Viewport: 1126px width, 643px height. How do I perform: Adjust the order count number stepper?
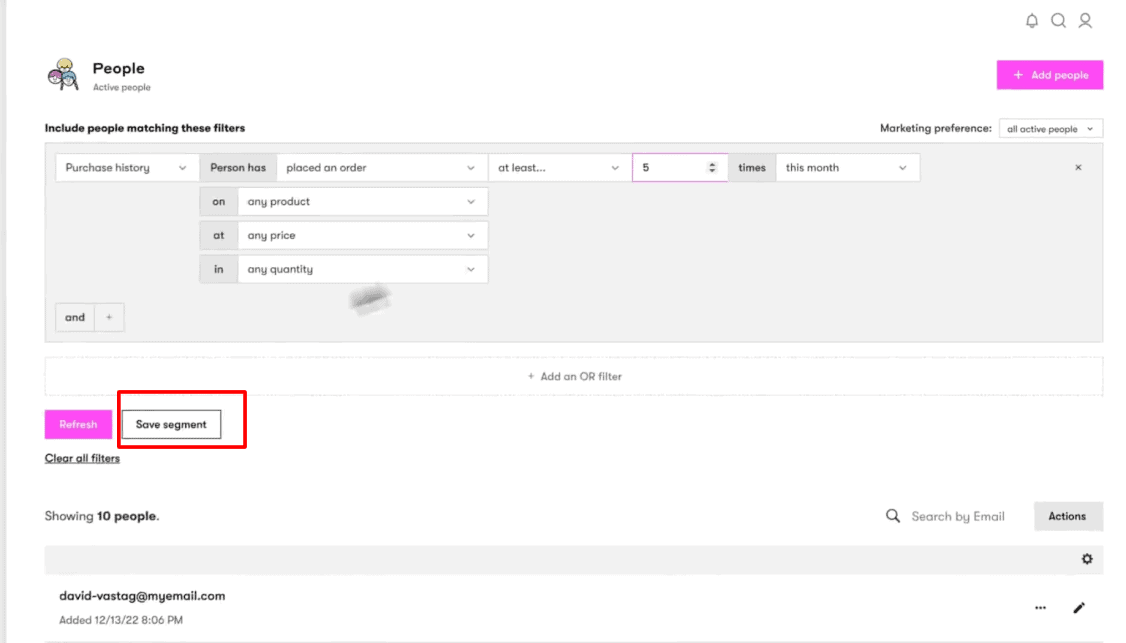(712, 168)
